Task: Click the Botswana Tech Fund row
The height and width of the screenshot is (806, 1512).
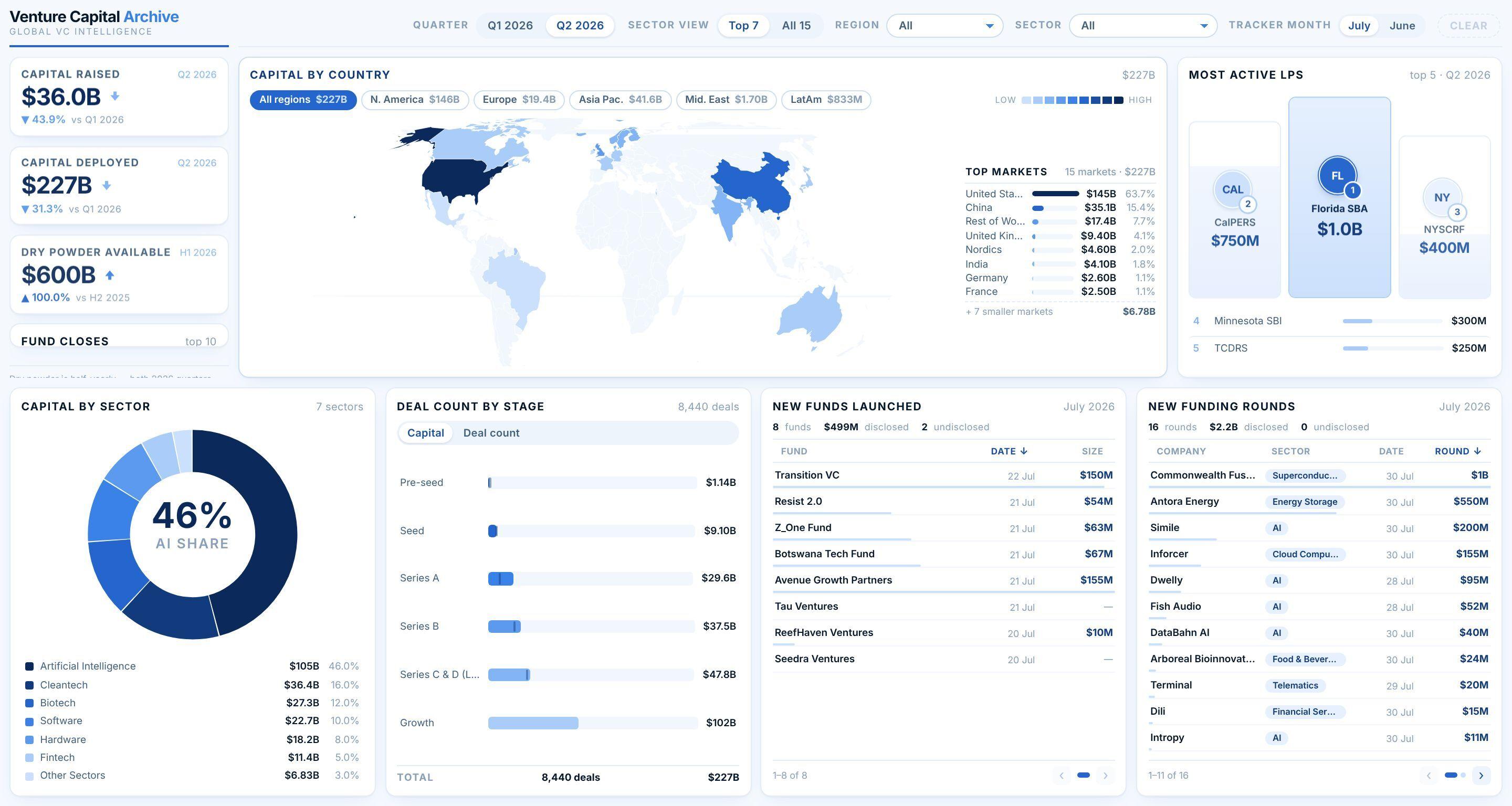Action: [943, 554]
